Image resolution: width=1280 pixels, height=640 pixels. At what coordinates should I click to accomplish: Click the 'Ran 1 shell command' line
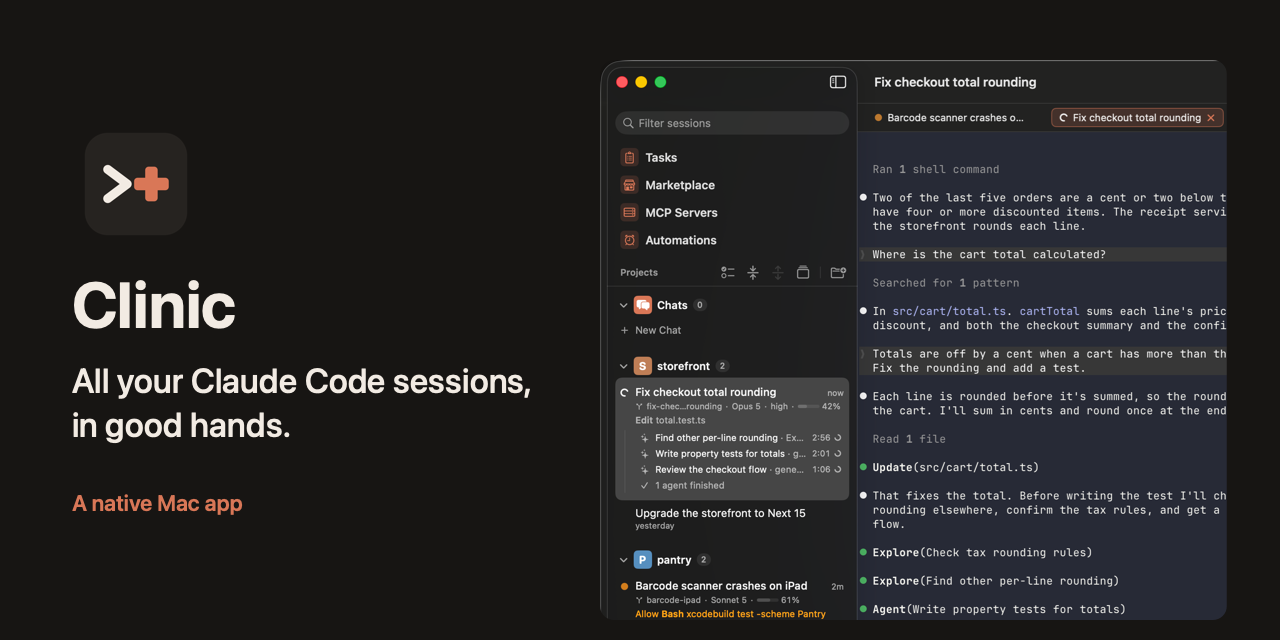click(x=936, y=170)
